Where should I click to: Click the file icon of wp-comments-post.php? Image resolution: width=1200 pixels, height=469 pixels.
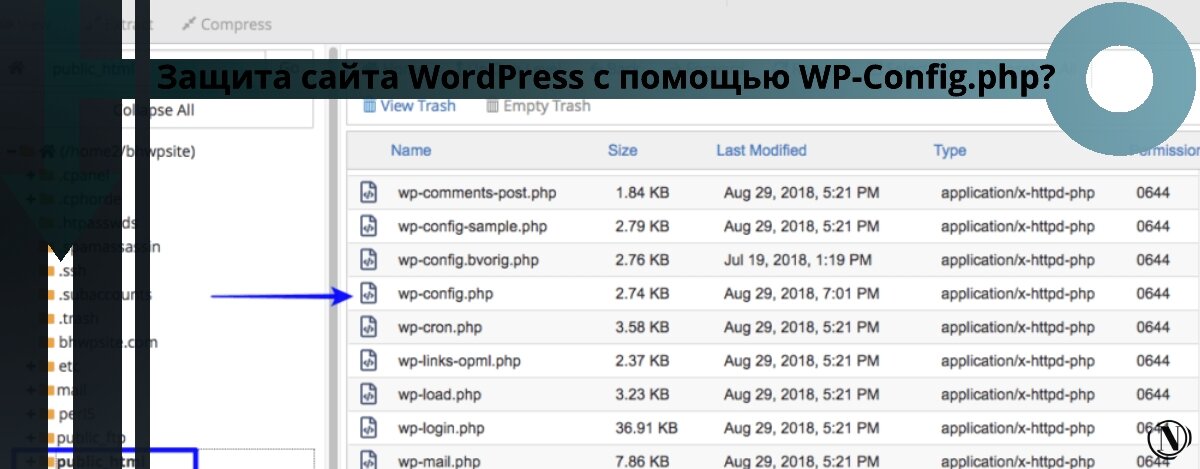(369, 192)
